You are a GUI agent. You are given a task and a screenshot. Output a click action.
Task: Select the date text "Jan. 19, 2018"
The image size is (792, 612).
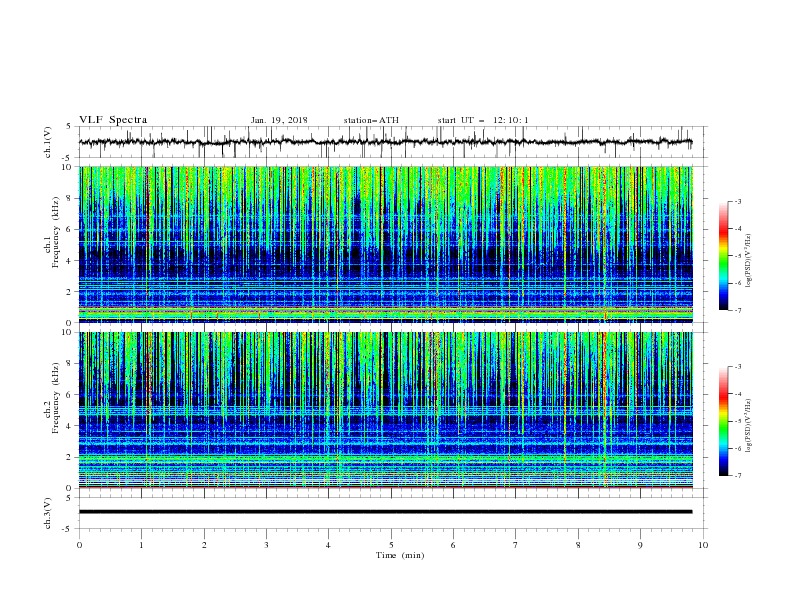click(279, 120)
